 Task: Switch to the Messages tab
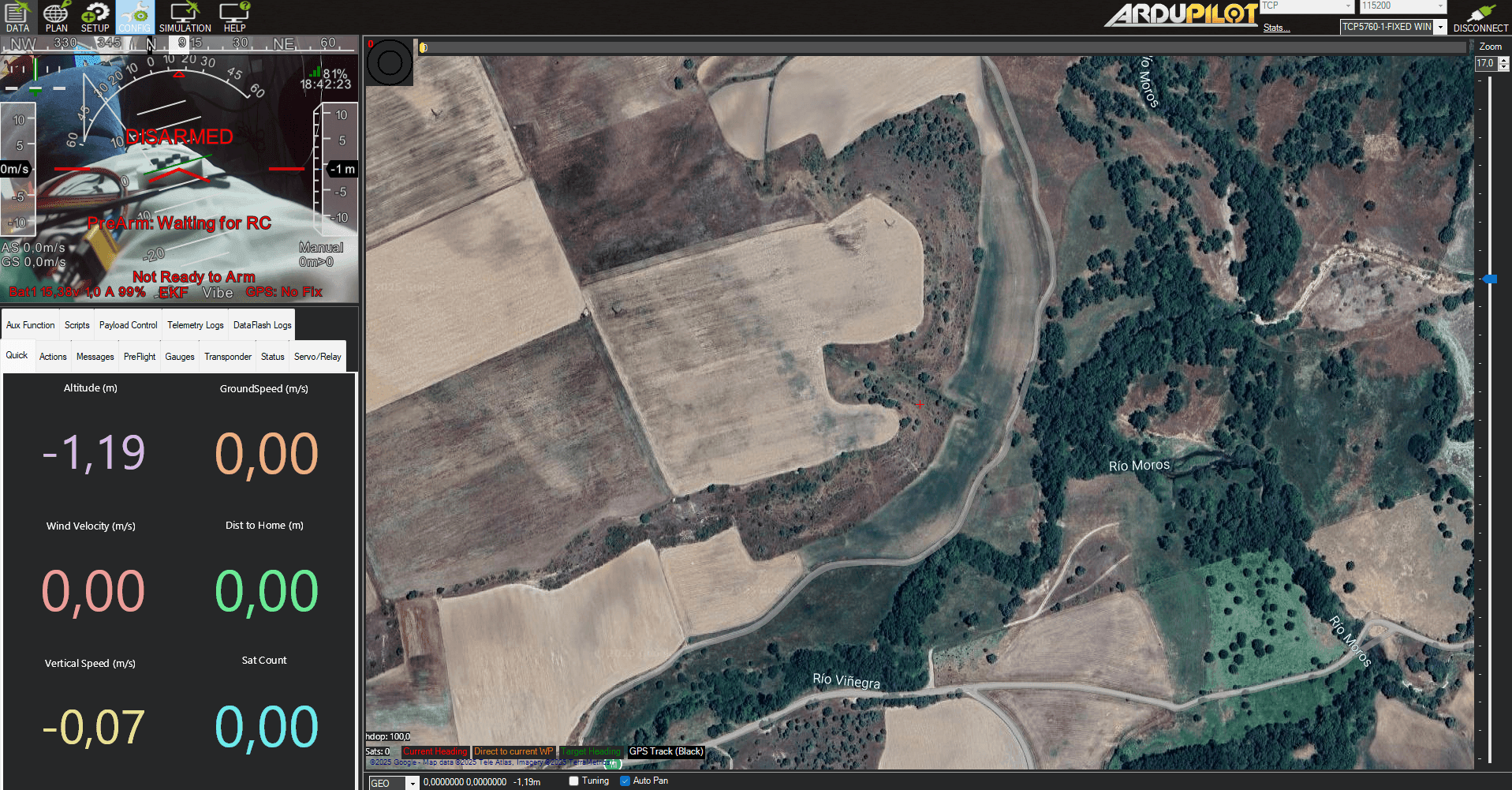point(95,357)
